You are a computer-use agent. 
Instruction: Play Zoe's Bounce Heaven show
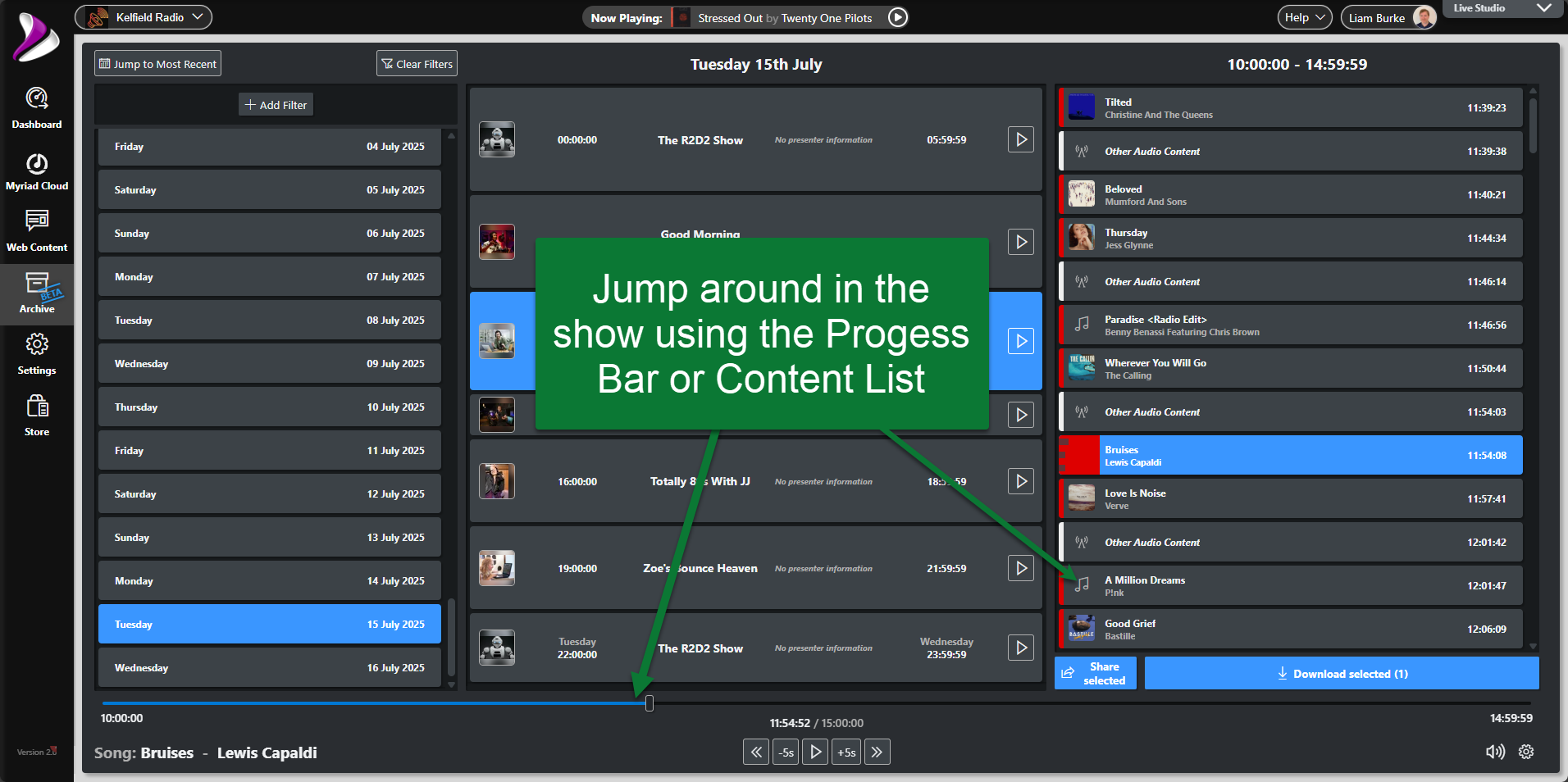[1020, 568]
